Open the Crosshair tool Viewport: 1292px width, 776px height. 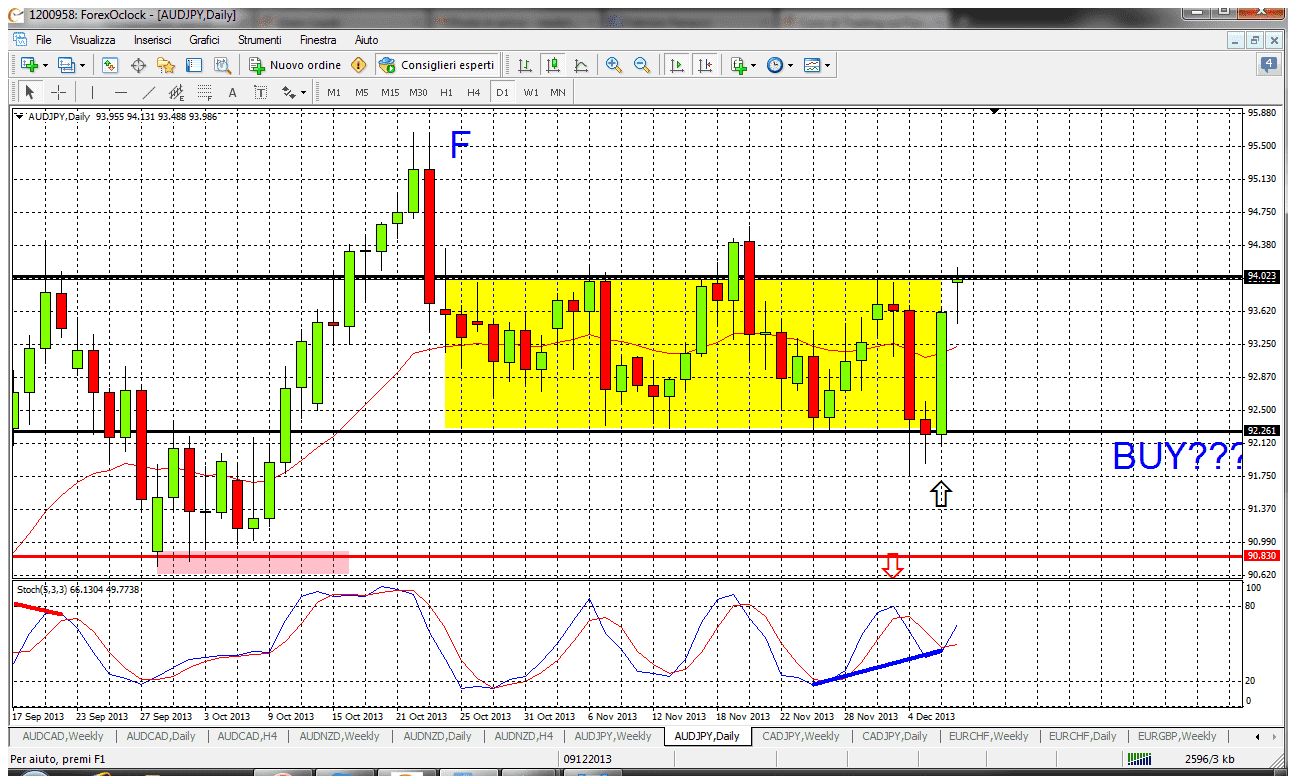point(59,91)
